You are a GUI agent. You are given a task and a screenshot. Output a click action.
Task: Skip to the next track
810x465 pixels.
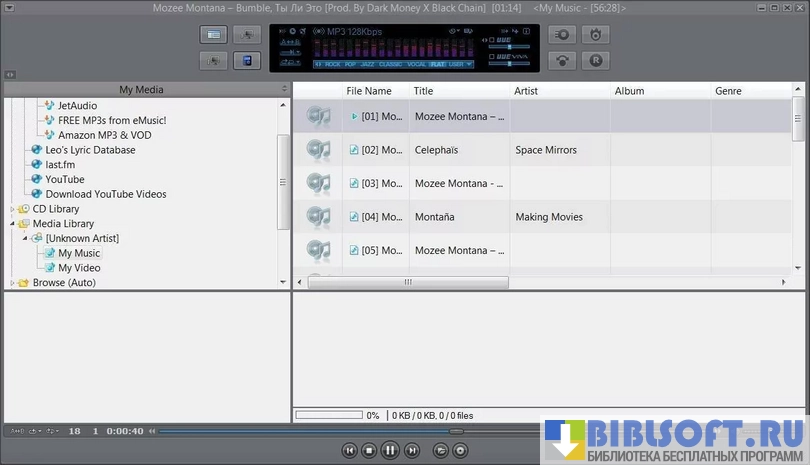point(411,451)
